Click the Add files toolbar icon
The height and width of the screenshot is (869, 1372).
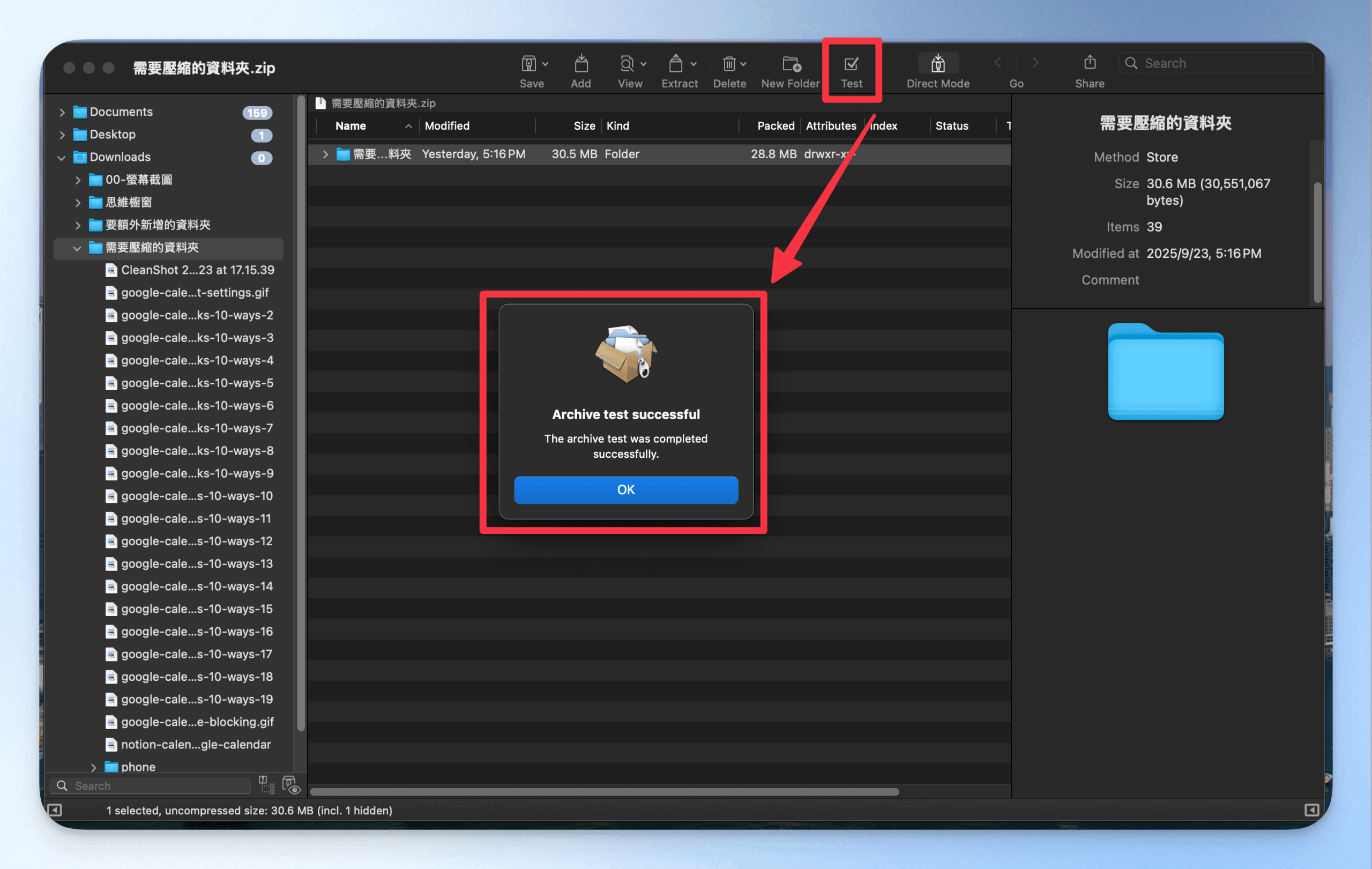(580, 64)
